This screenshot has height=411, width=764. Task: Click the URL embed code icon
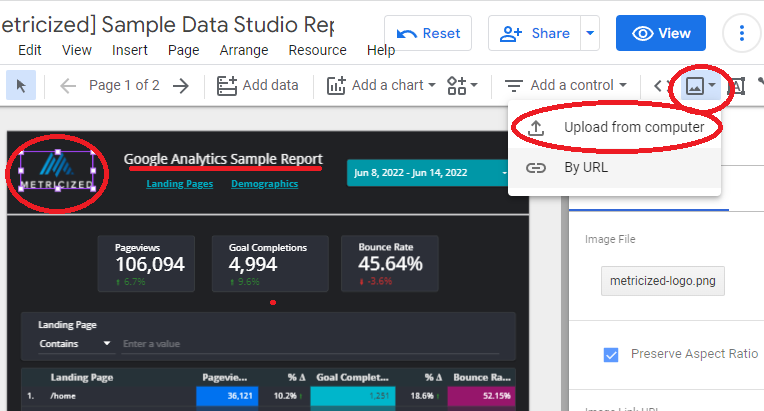click(x=661, y=86)
